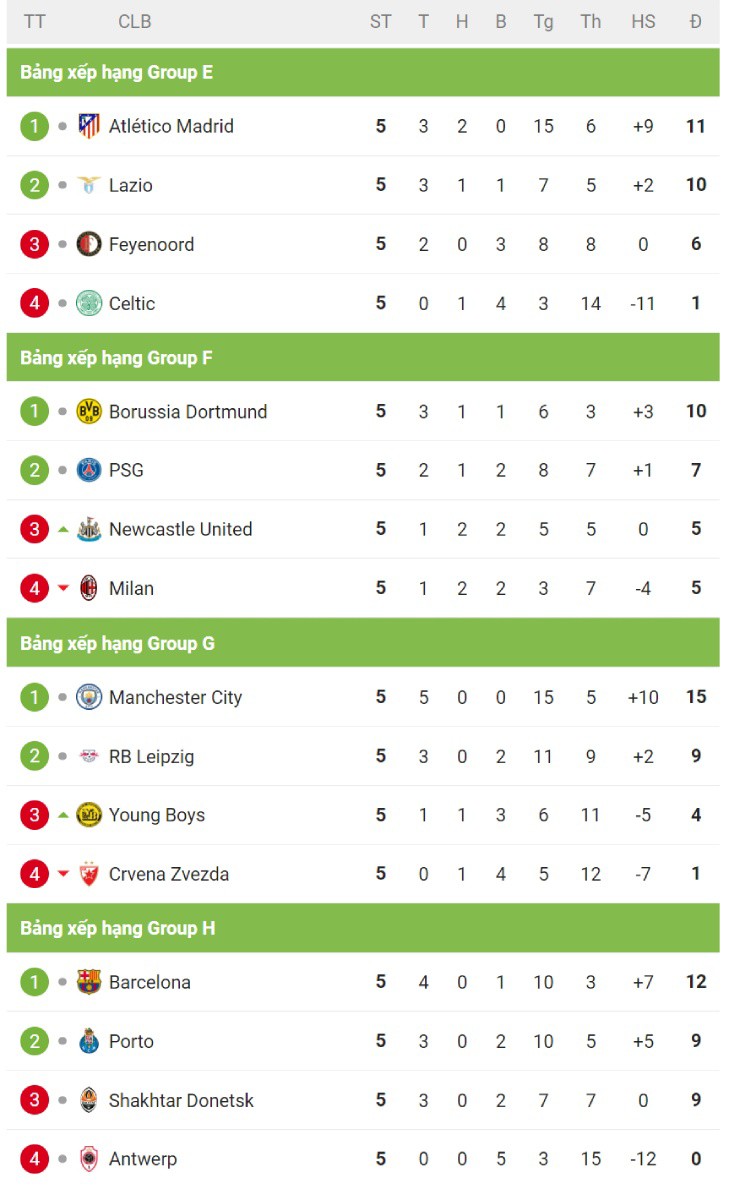
Task: Click the Bảng xếp hạng Group G header
Action: [117, 643]
